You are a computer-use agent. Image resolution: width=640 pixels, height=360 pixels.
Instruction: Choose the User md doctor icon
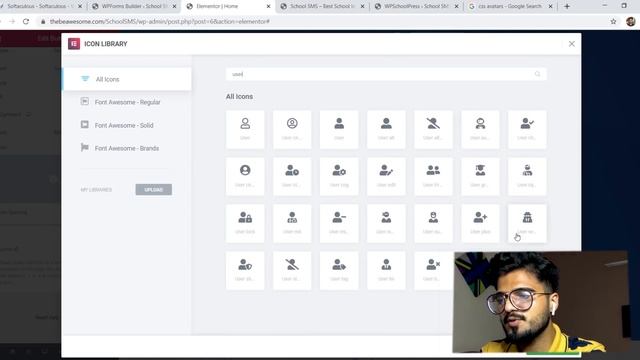[292, 224]
